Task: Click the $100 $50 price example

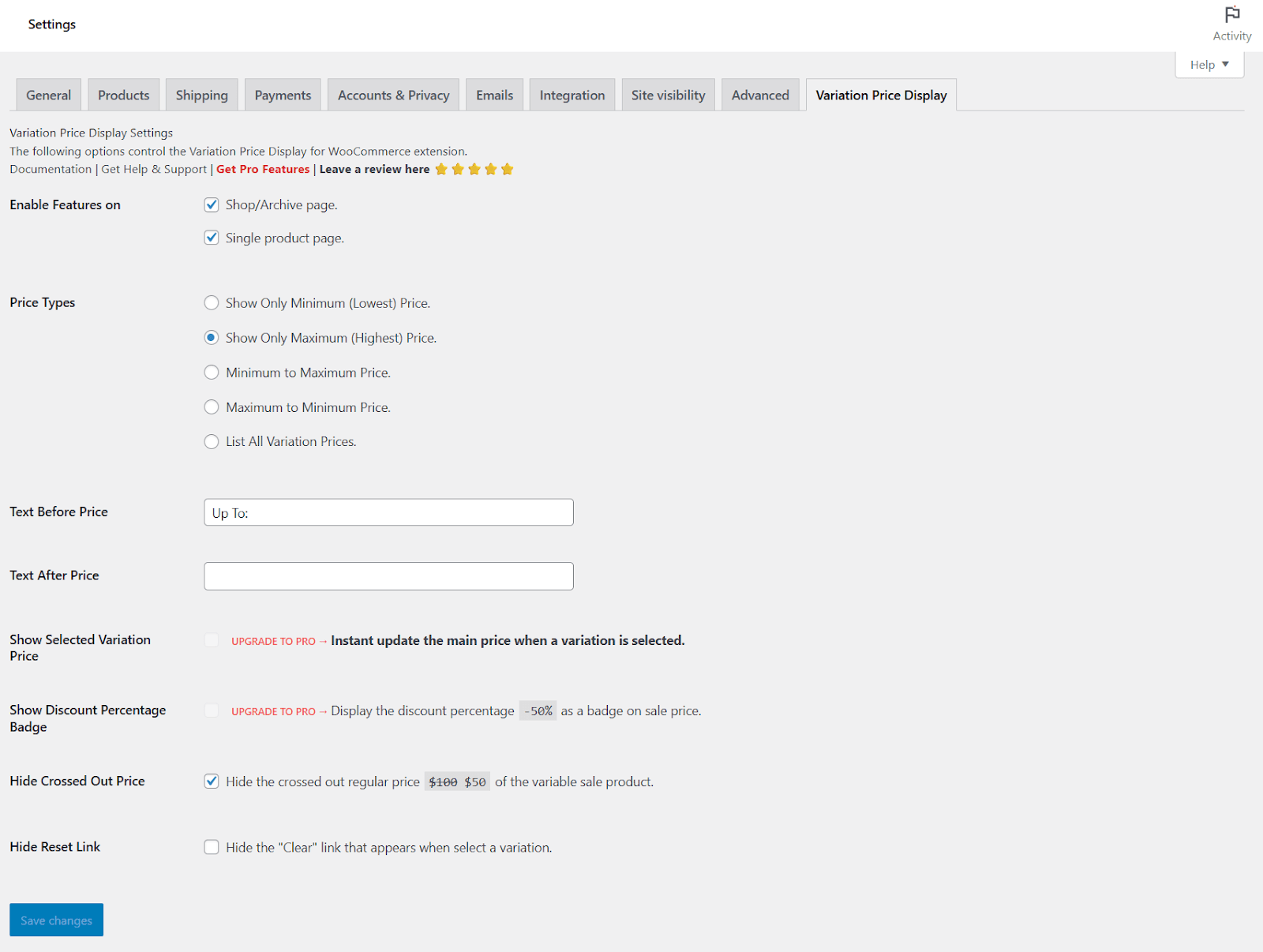Action: click(457, 782)
